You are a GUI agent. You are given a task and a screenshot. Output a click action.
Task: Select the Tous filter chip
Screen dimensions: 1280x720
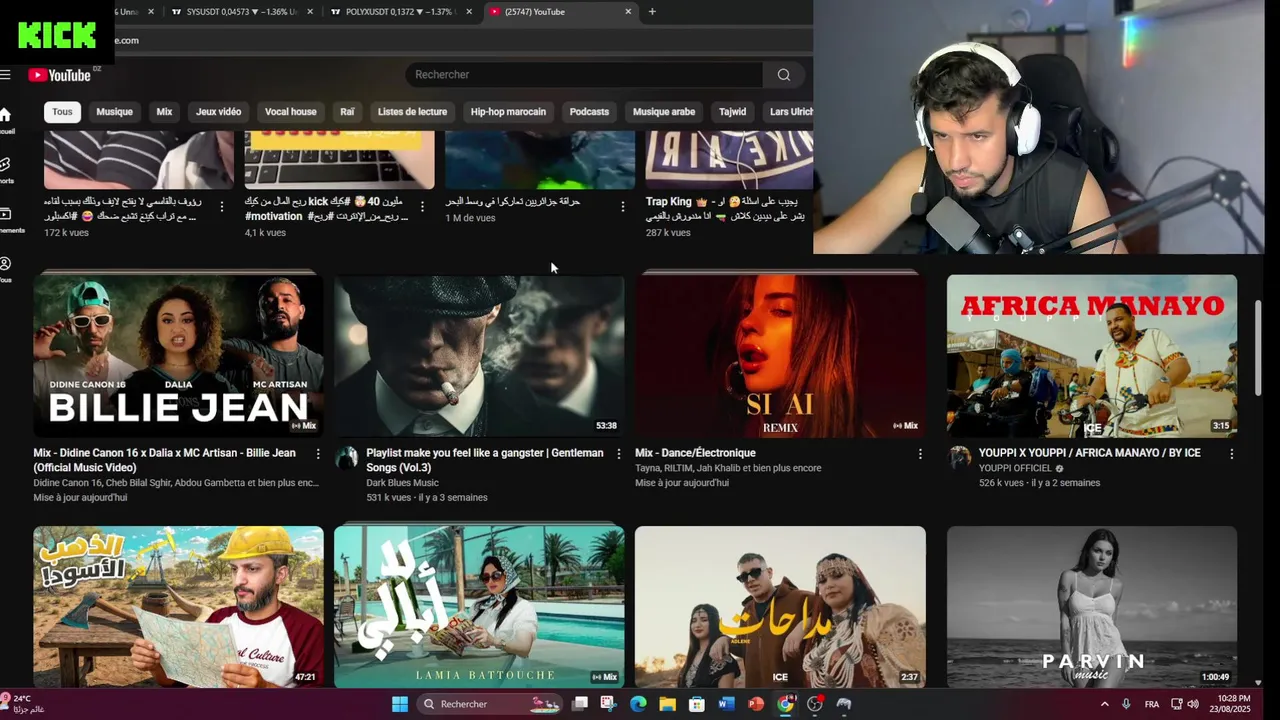click(x=62, y=112)
